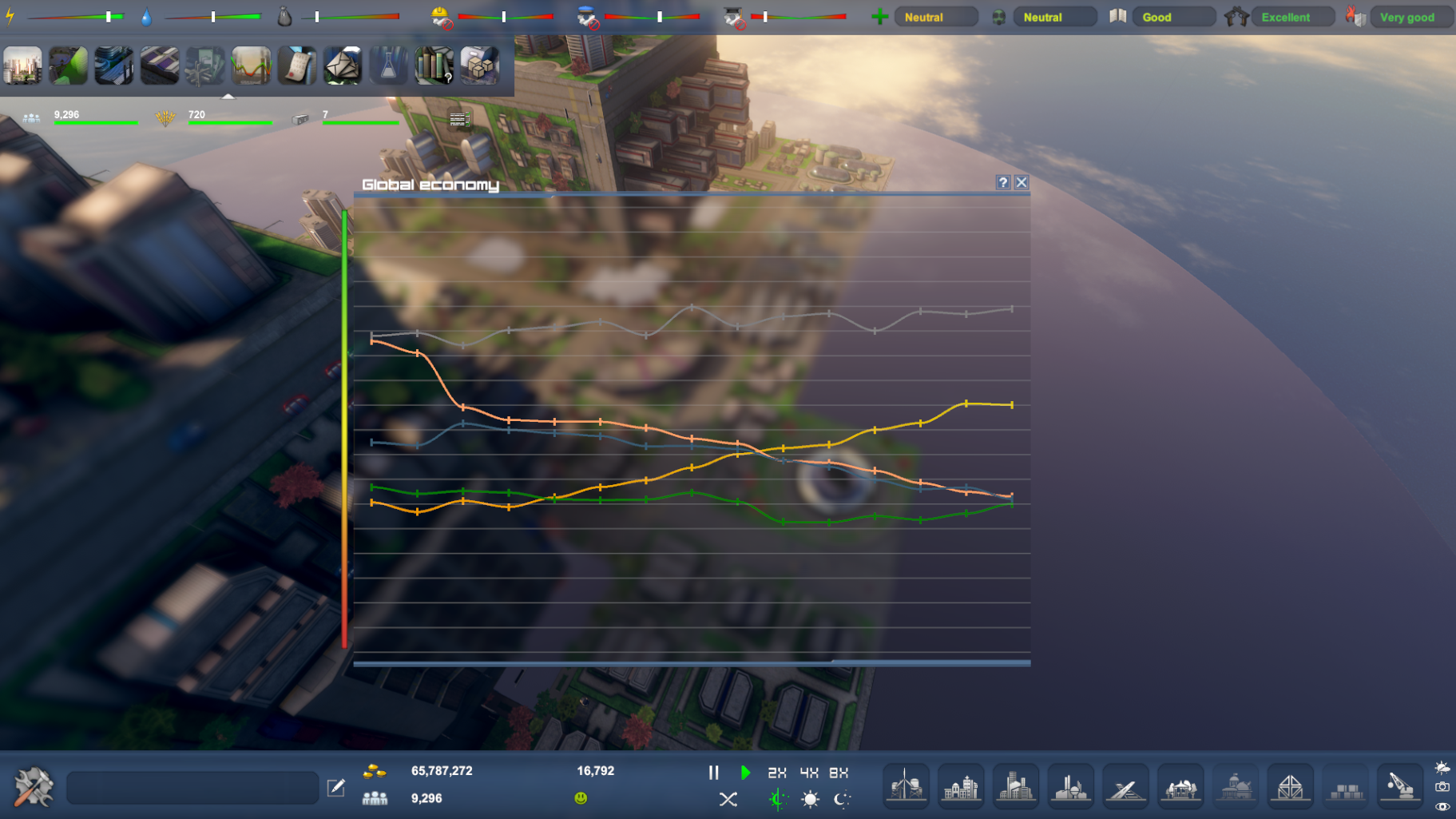
Task: Adjust the water balance slider
Action: click(212, 17)
